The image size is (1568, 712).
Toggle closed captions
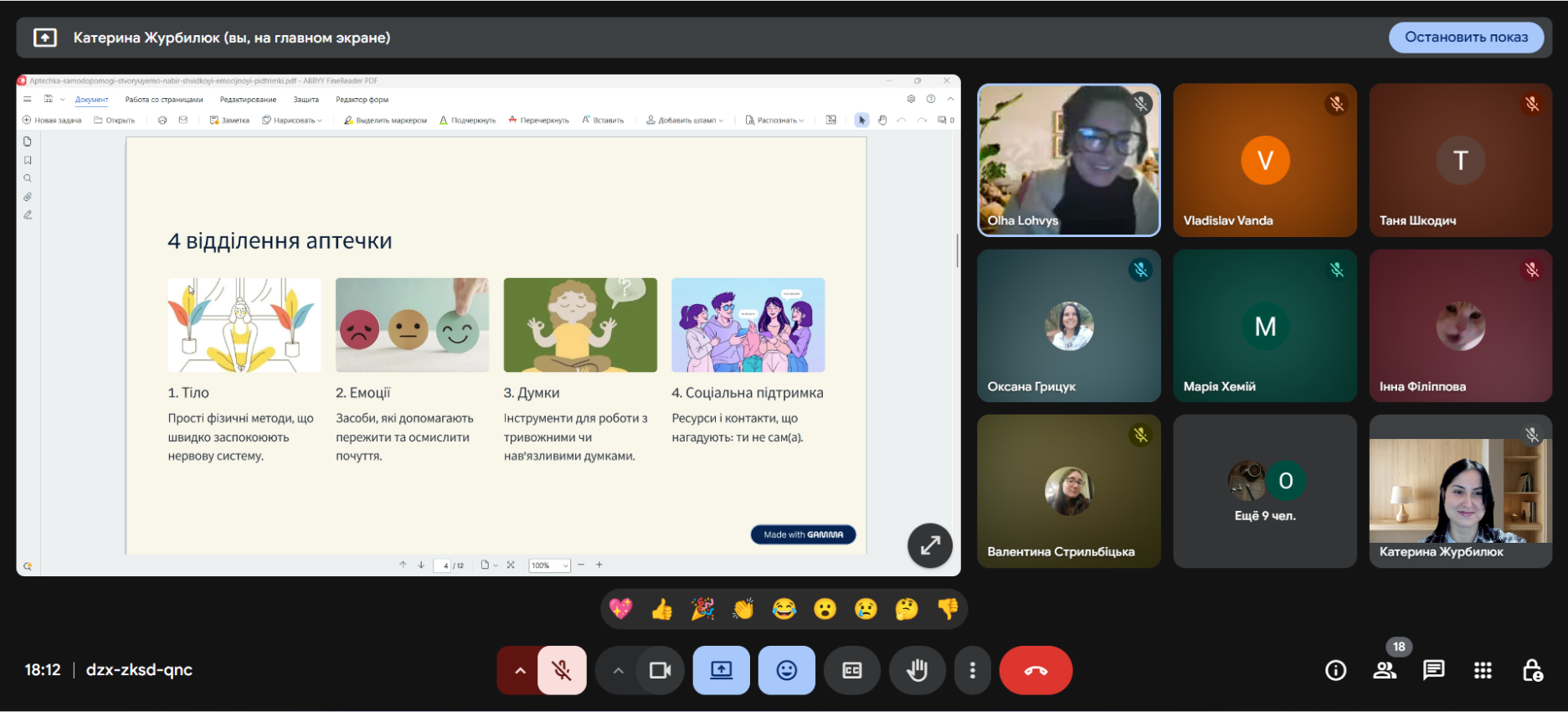pyautogui.click(x=851, y=670)
